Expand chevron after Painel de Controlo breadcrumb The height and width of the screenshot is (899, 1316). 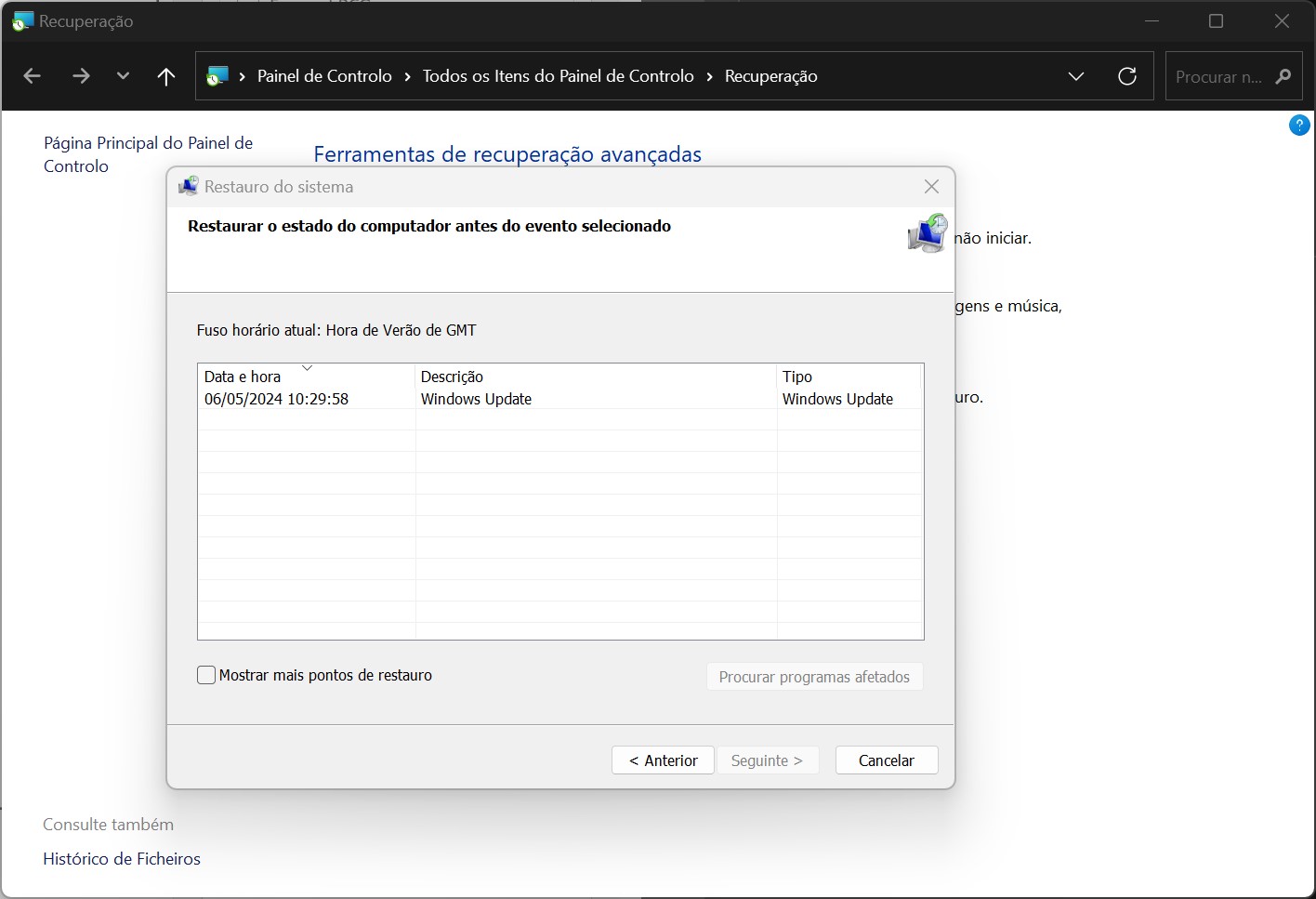pos(407,76)
